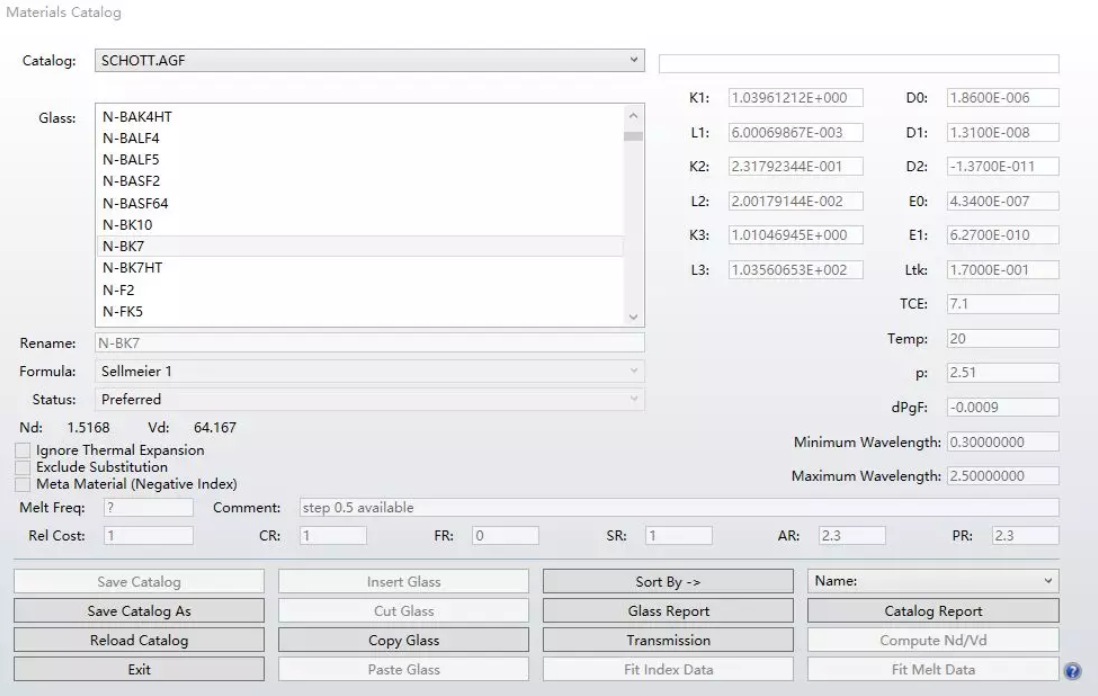Select N-BASF64 from the glass list
Screen dimensions: 1098x696
point(131,203)
